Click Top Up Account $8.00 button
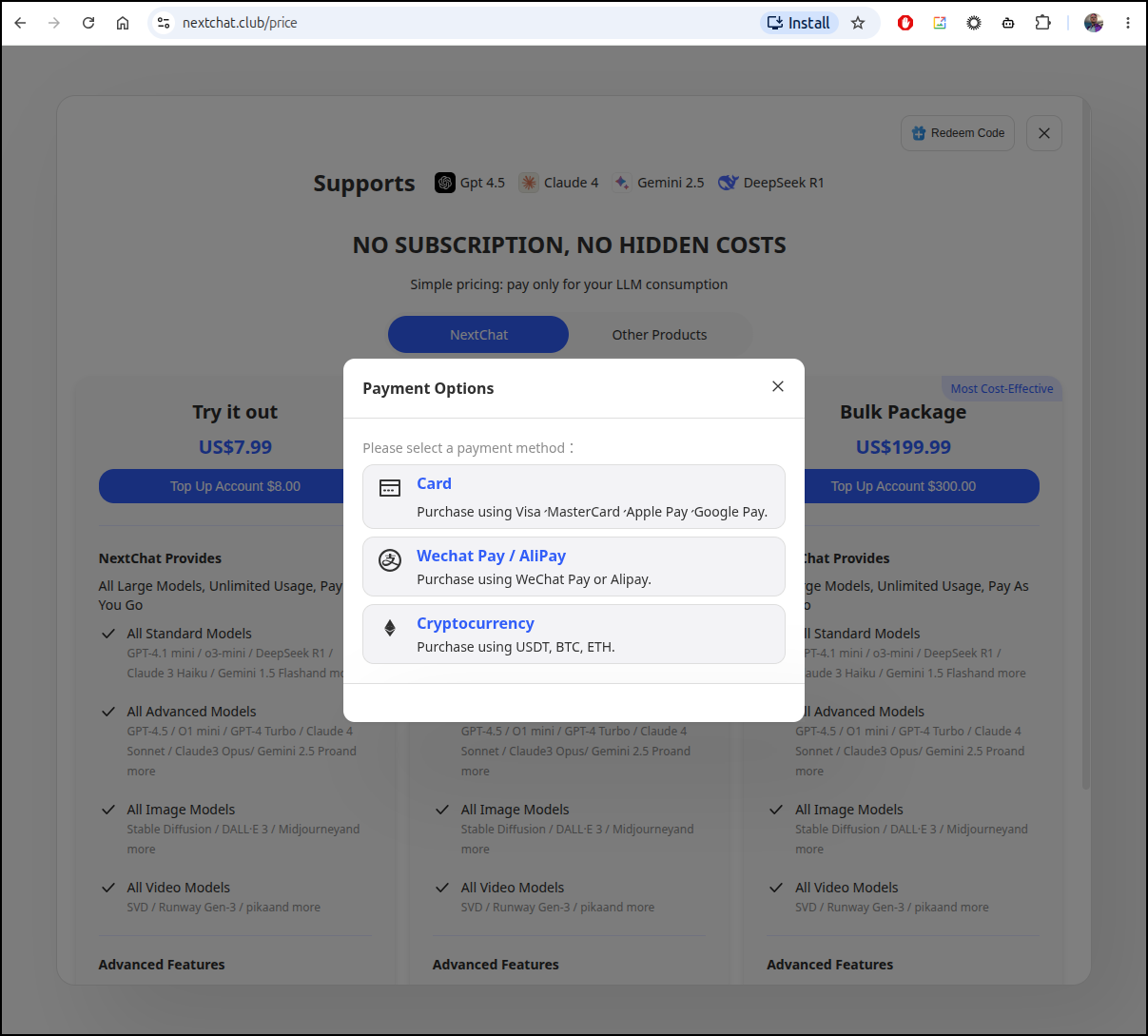The height and width of the screenshot is (1036, 1148). [x=223, y=486]
